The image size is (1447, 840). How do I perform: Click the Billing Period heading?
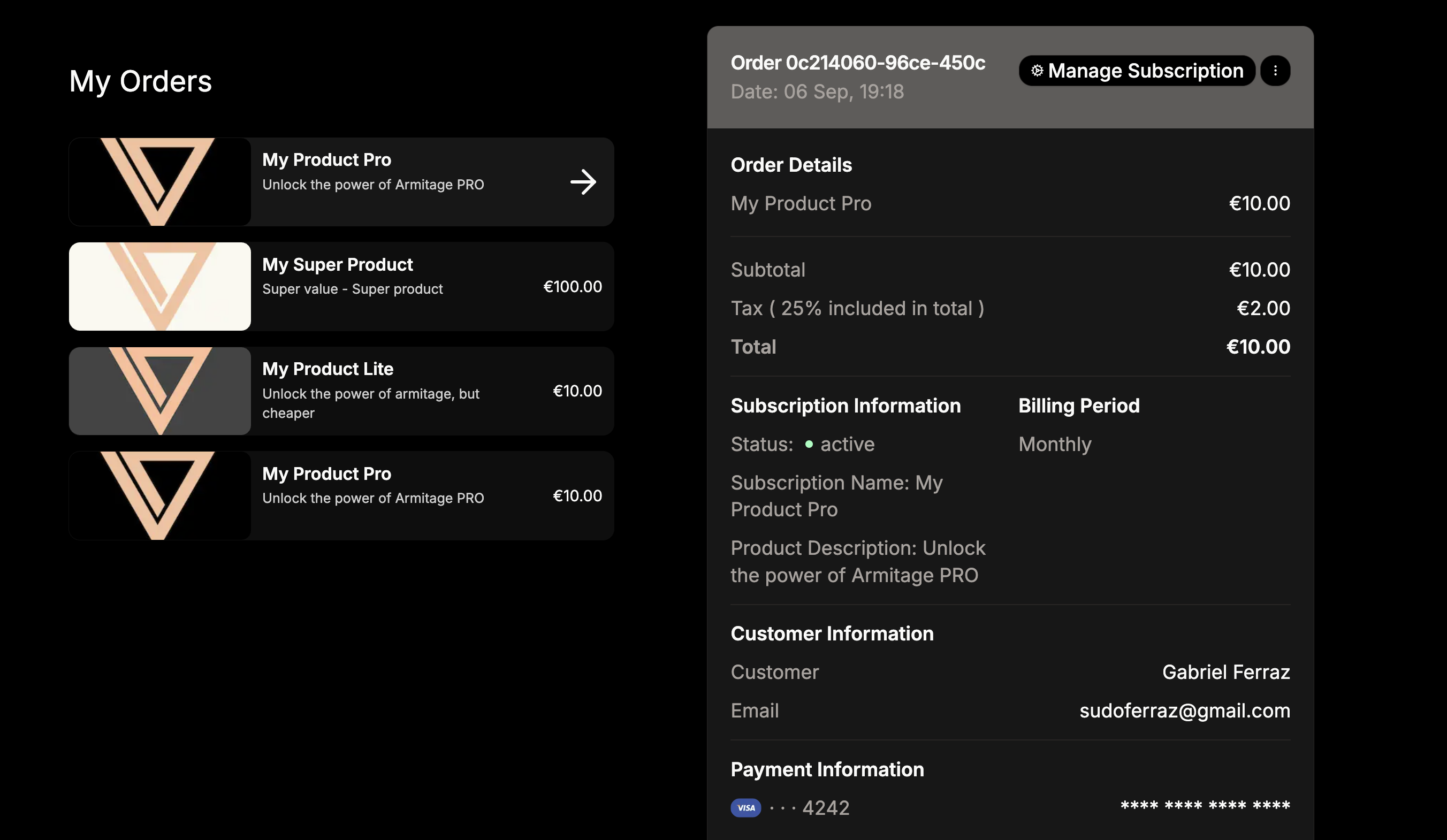[1079, 406]
